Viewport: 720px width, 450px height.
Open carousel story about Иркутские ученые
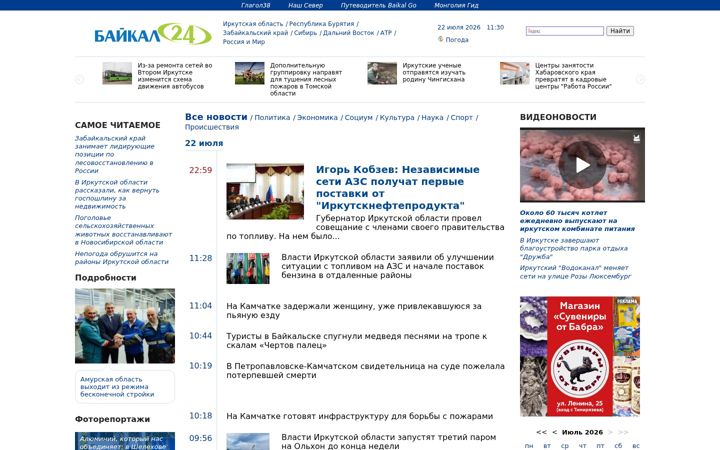[x=433, y=72]
